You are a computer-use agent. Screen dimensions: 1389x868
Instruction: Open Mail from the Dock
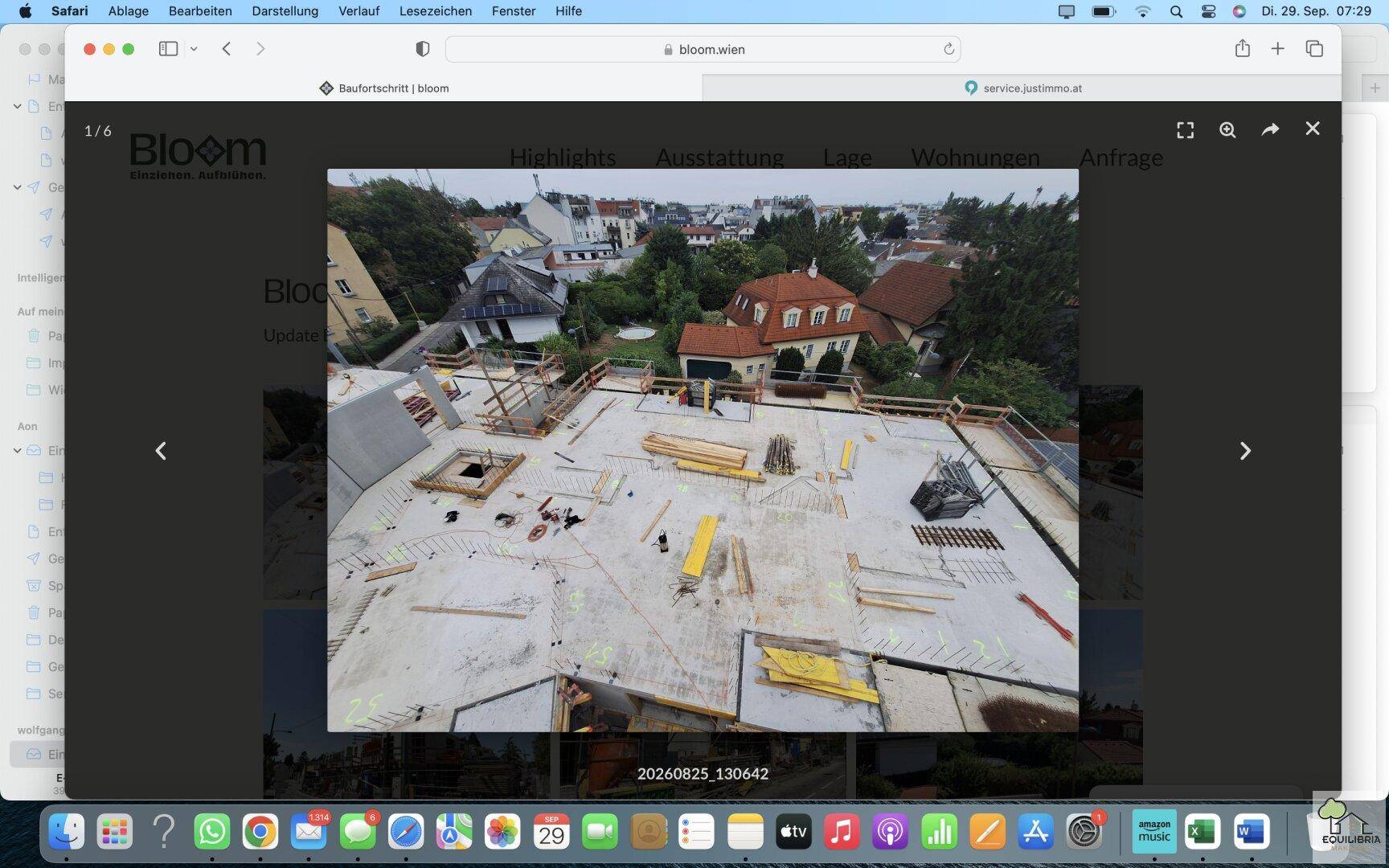[309, 832]
